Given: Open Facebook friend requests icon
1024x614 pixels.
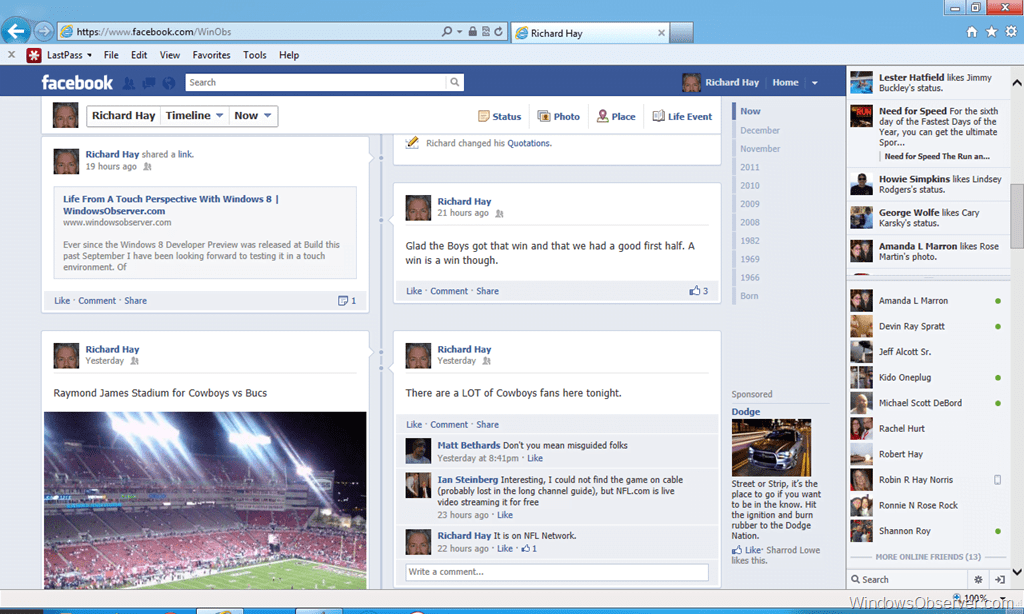Looking at the screenshot, I should (x=129, y=83).
